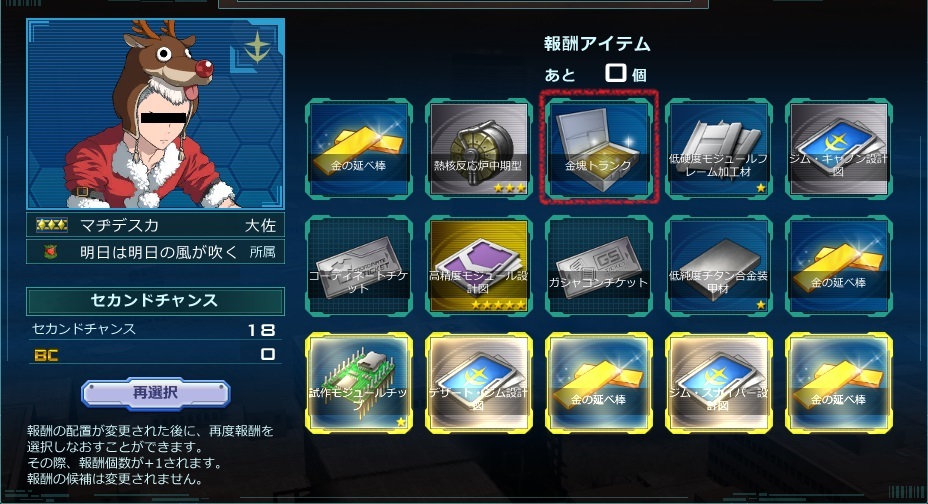Click the BC balance row
This screenshot has height=504, width=928.
156,354
